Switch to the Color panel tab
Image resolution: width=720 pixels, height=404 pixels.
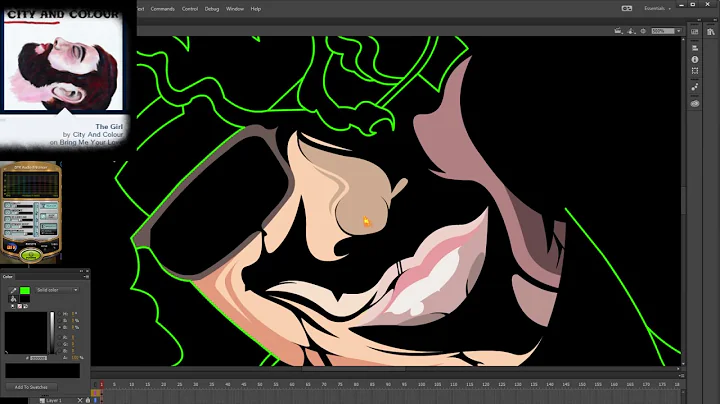tap(8, 277)
